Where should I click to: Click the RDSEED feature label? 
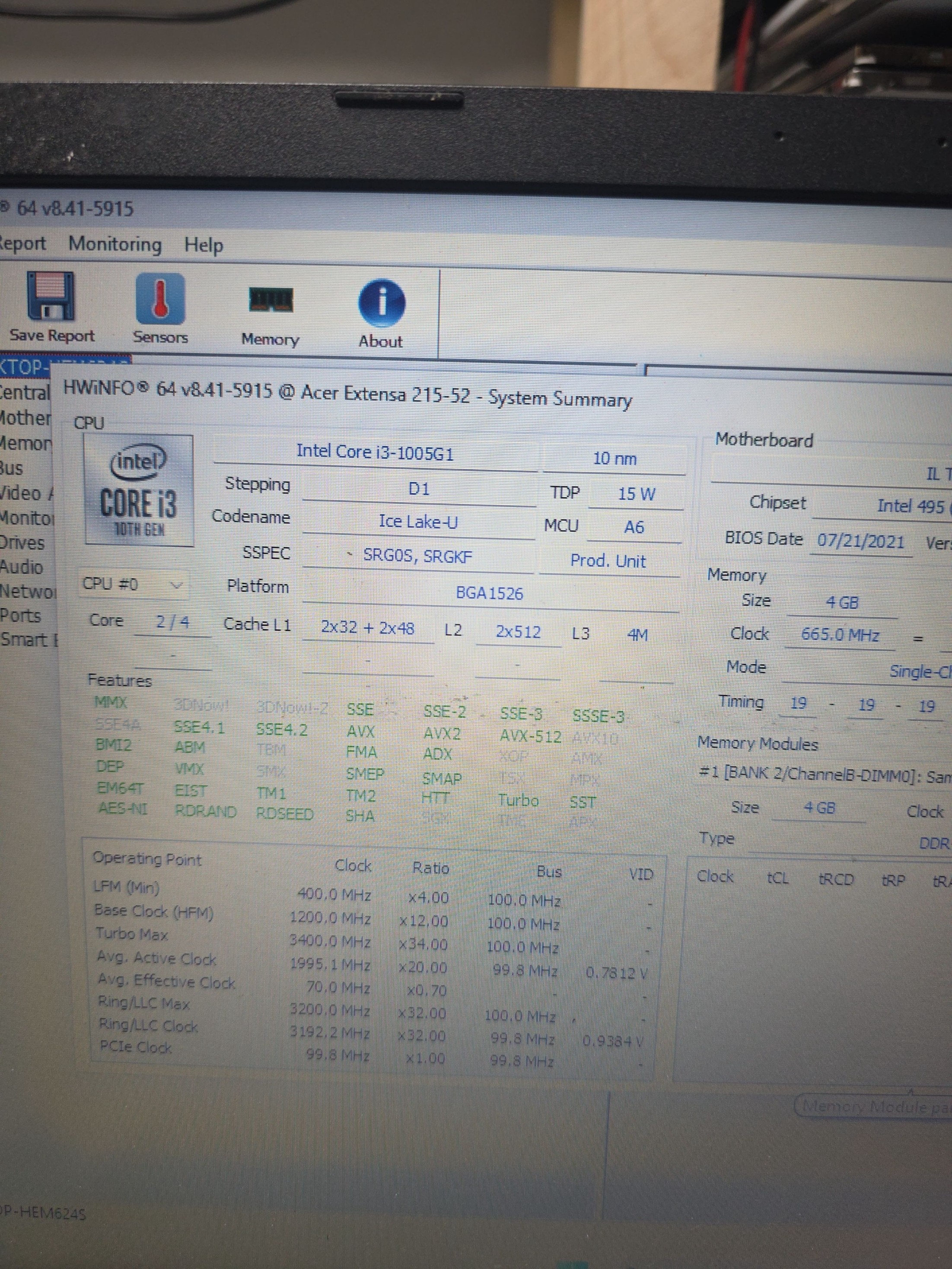point(285,814)
